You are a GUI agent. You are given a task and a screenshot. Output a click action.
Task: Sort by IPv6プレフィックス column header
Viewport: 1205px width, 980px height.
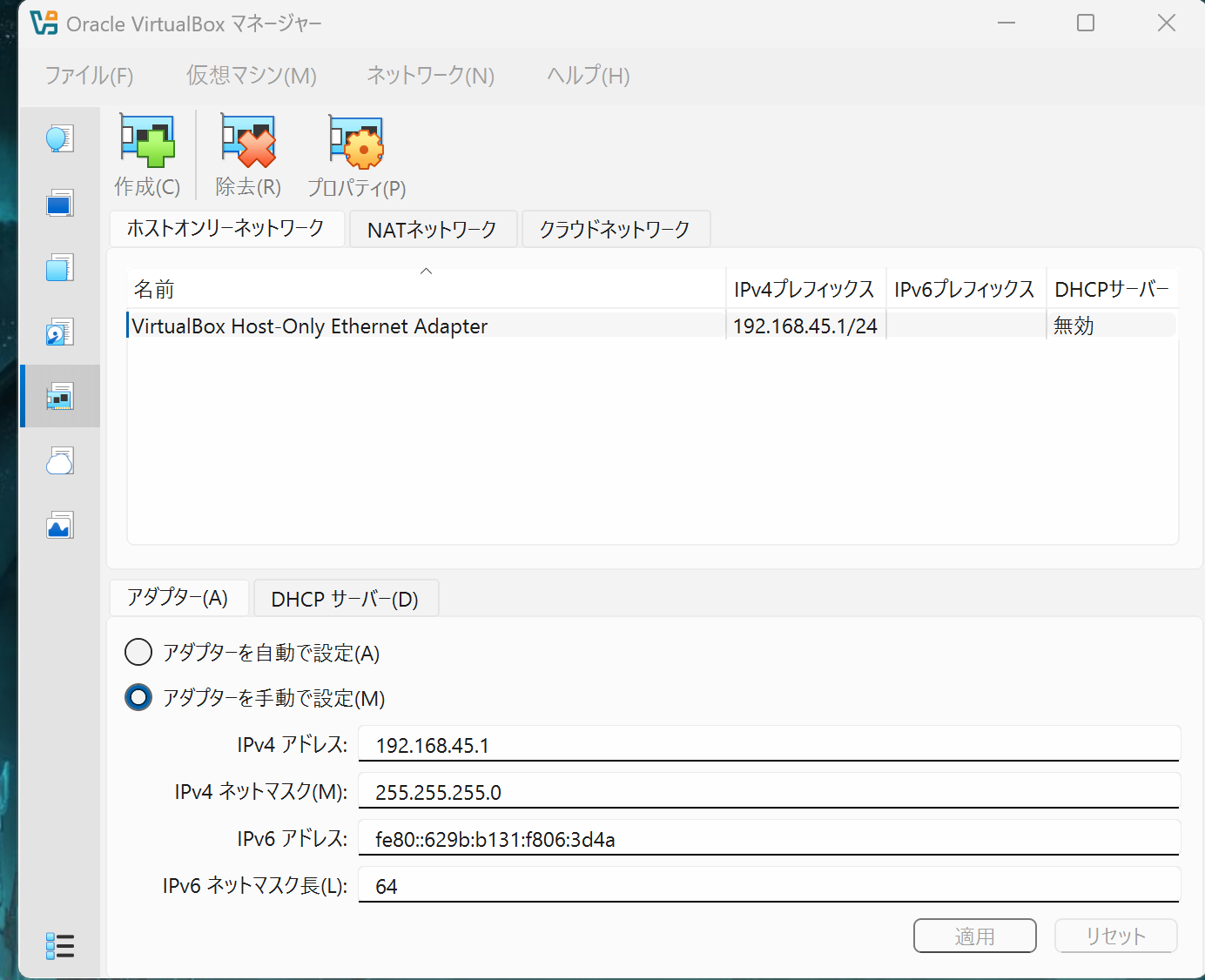966,289
